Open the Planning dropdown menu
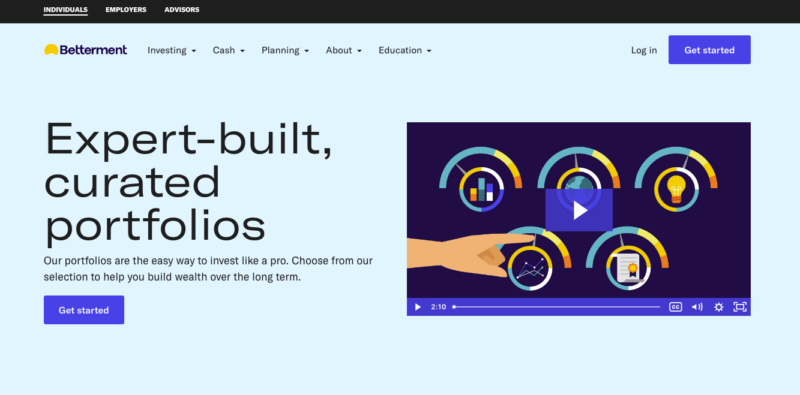 285,51
